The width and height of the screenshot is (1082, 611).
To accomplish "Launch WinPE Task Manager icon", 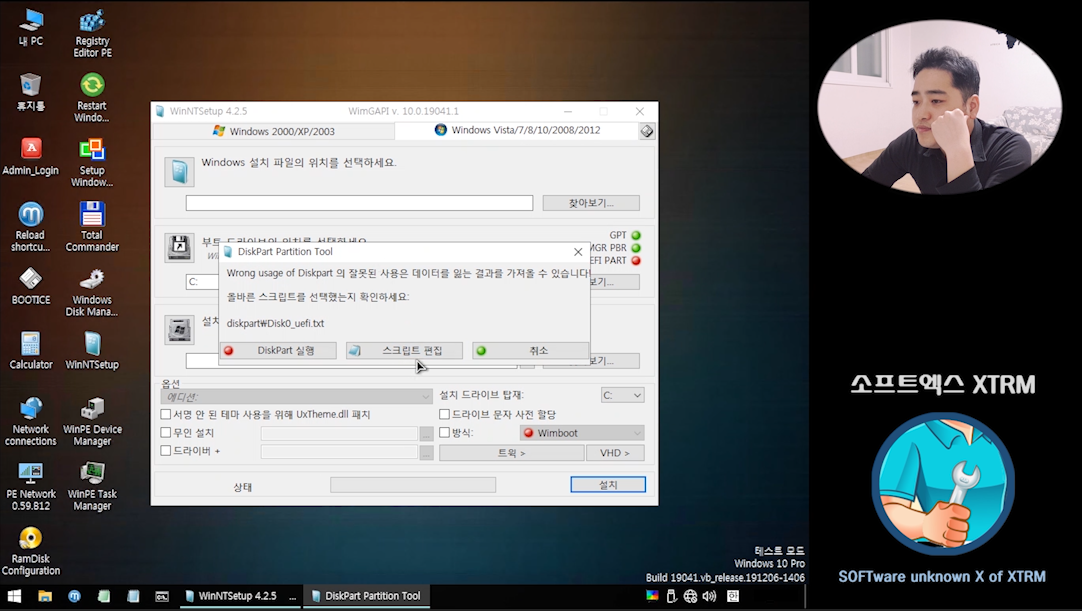I will (92, 486).
